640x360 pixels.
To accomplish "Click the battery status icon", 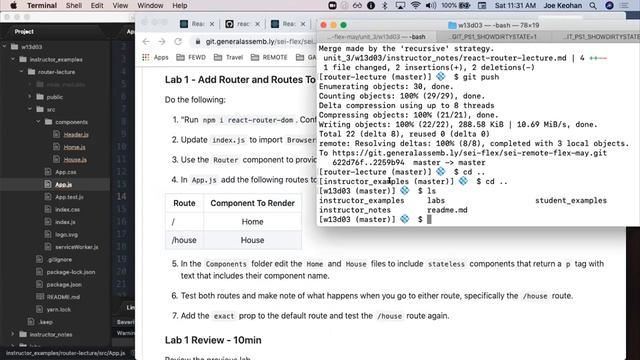I will click(x=464, y=5).
